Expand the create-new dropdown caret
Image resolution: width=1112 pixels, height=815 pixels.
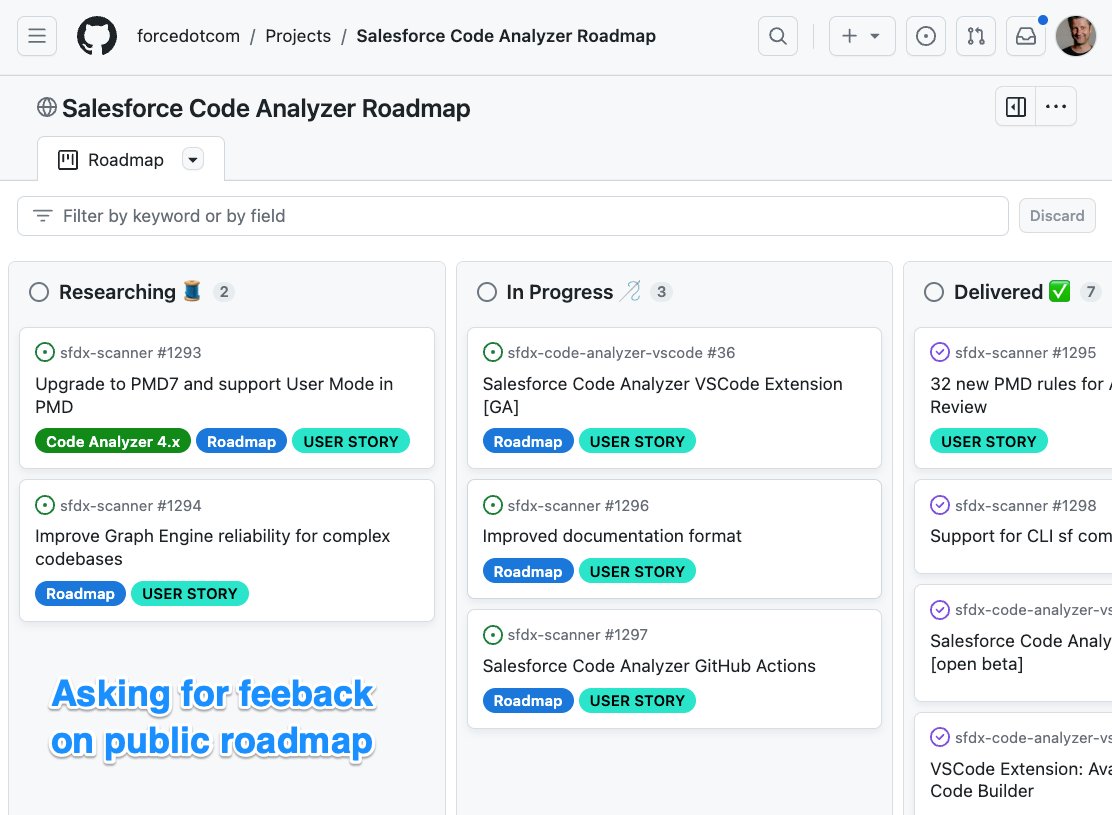point(875,35)
